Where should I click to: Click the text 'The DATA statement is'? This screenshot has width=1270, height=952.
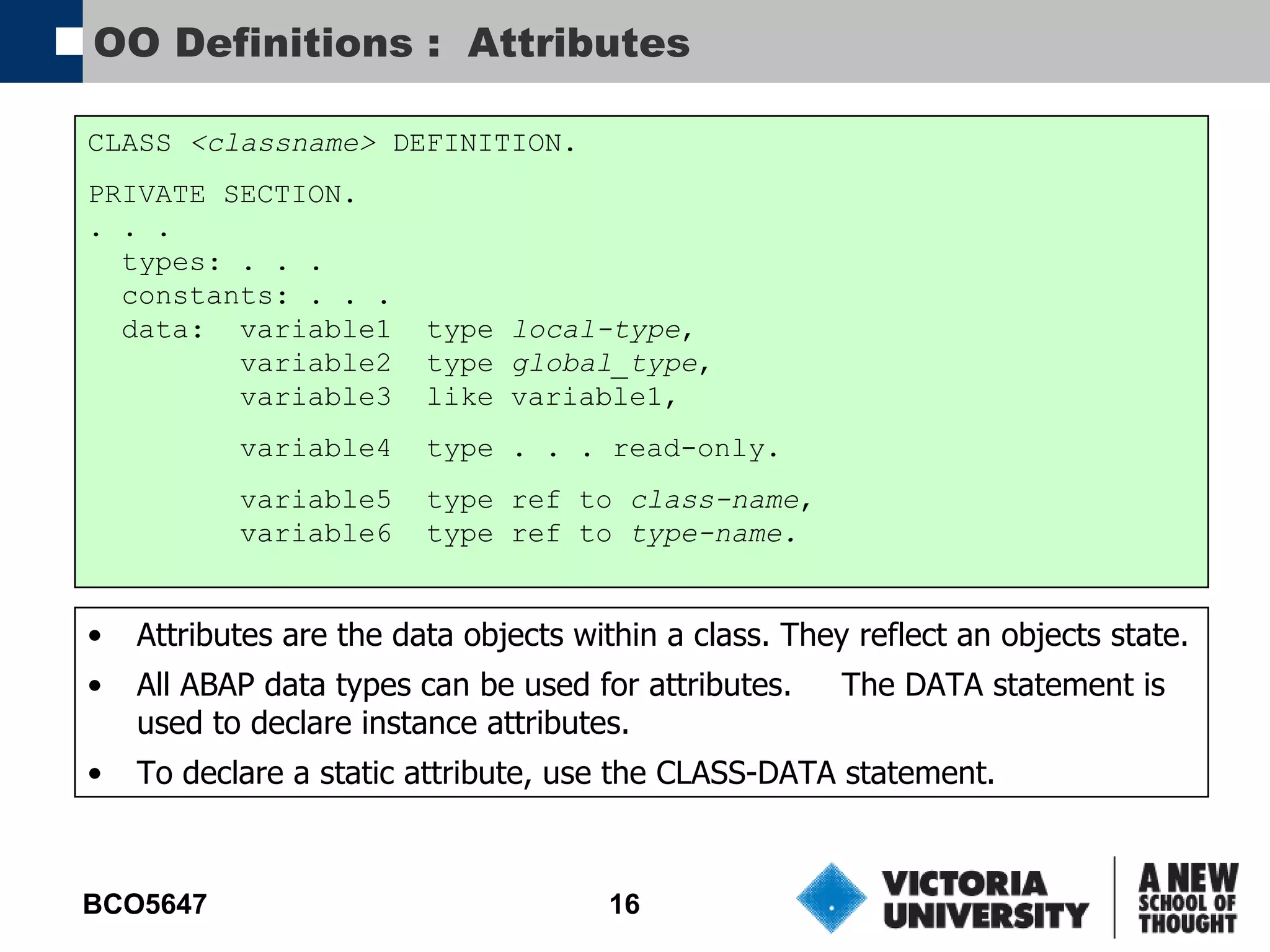click(x=1003, y=685)
